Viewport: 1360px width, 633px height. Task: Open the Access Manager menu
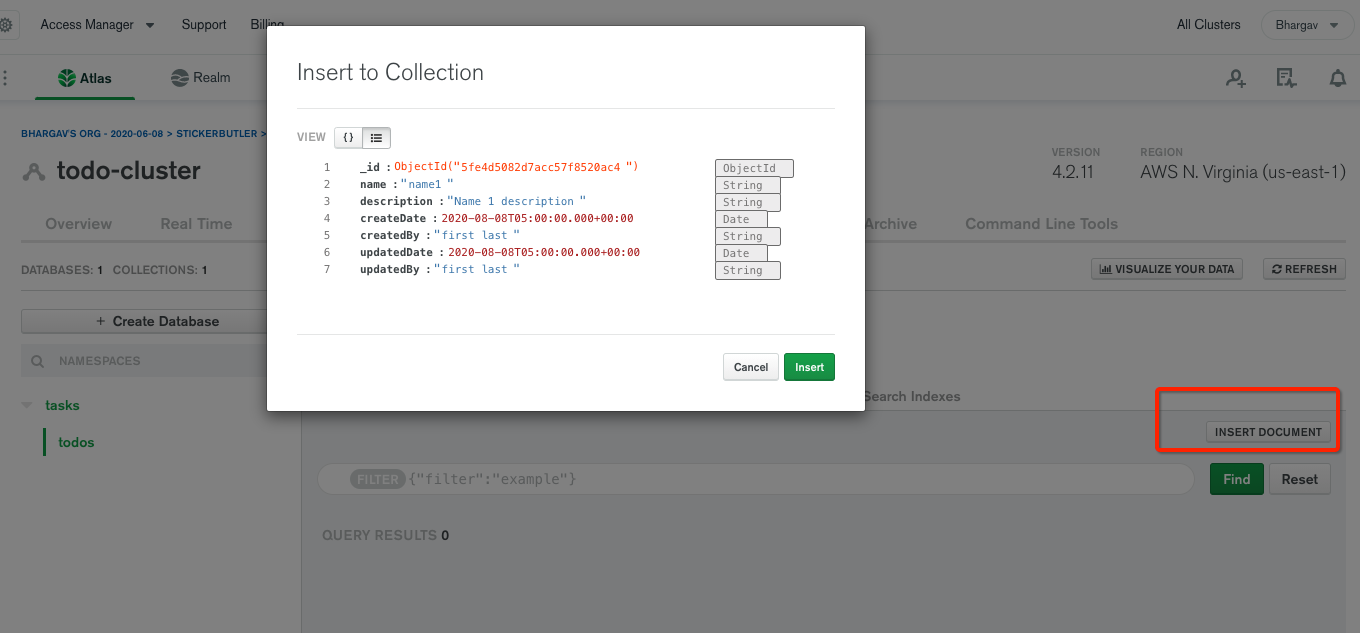(x=96, y=24)
